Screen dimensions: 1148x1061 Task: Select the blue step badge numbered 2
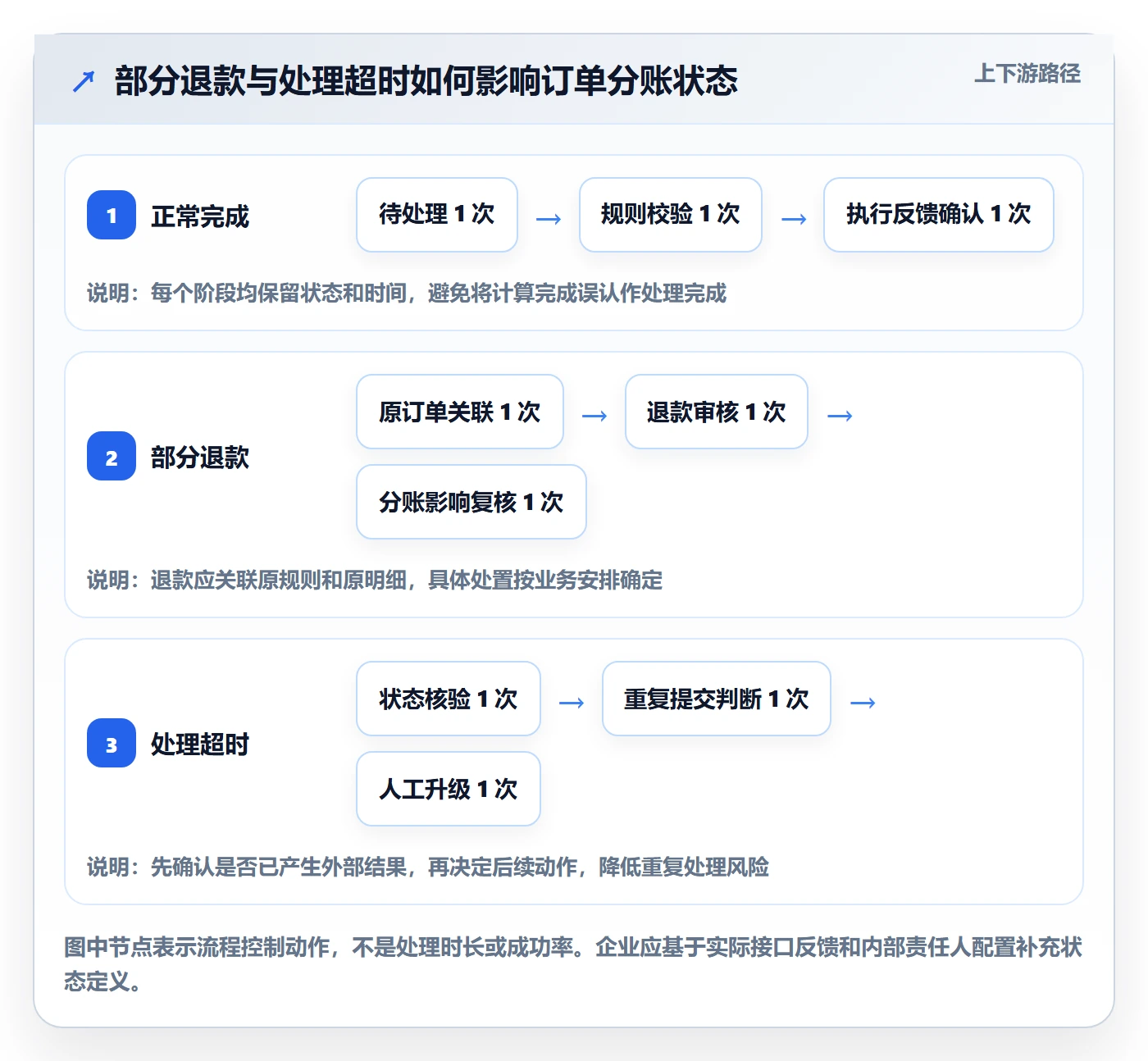click(x=112, y=456)
